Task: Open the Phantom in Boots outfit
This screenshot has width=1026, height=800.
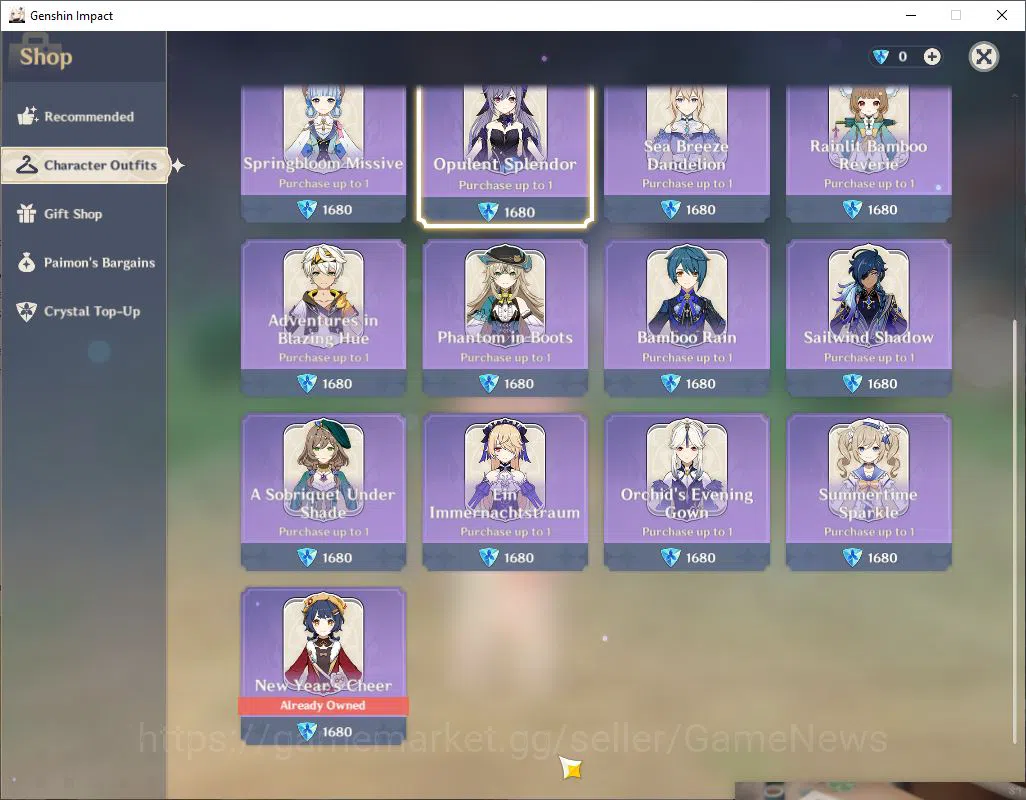Action: coord(504,318)
